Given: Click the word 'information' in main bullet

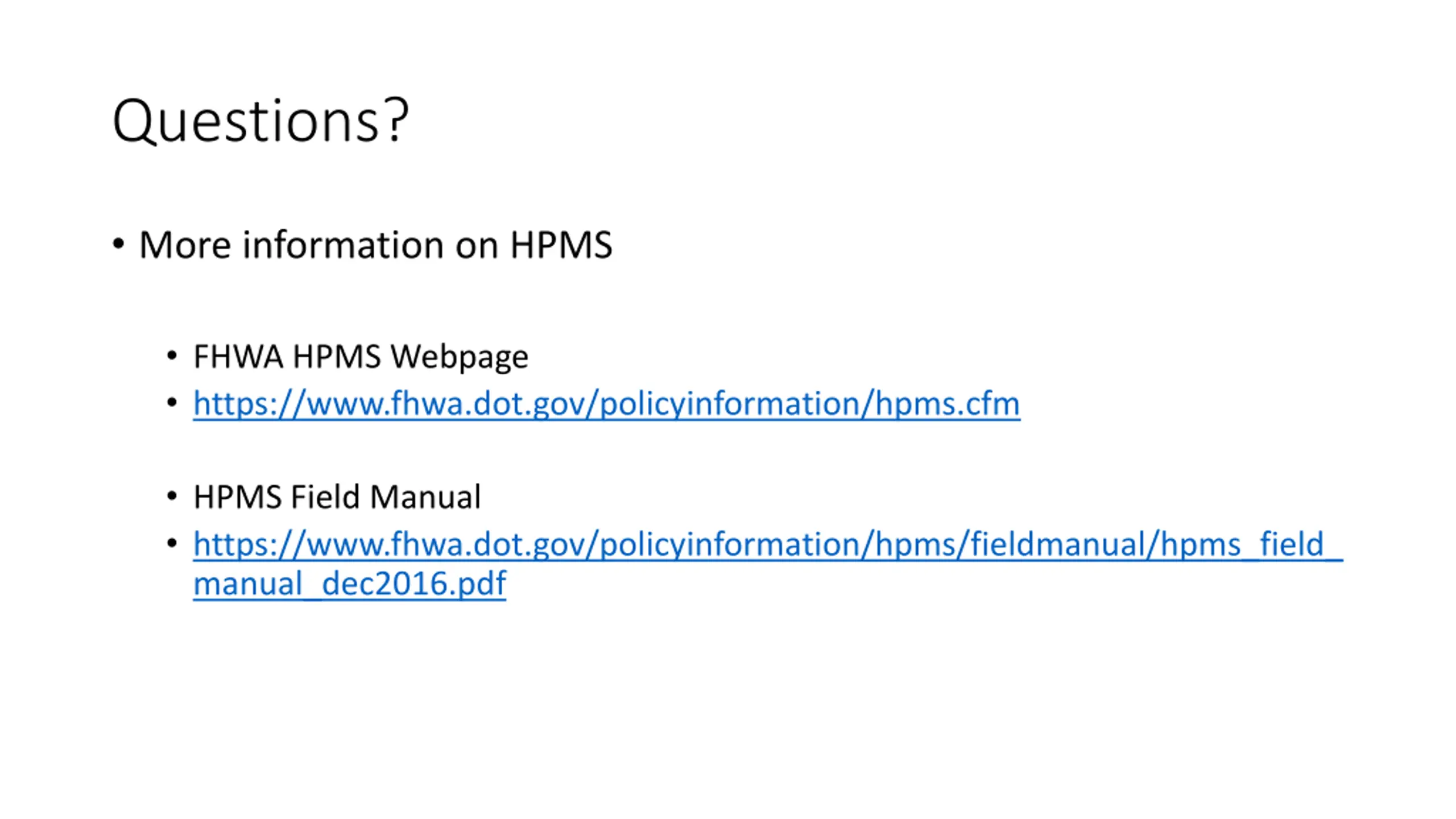Looking at the screenshot, I should coord(342,245).
